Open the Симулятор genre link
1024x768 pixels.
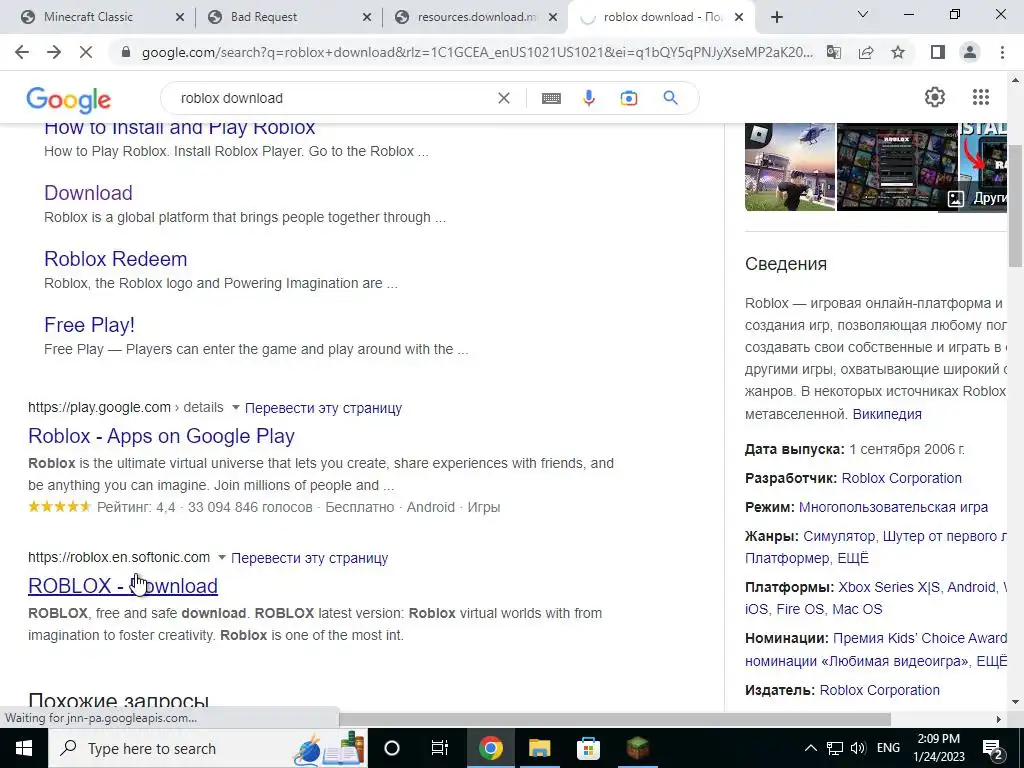(x=839, y=536)
